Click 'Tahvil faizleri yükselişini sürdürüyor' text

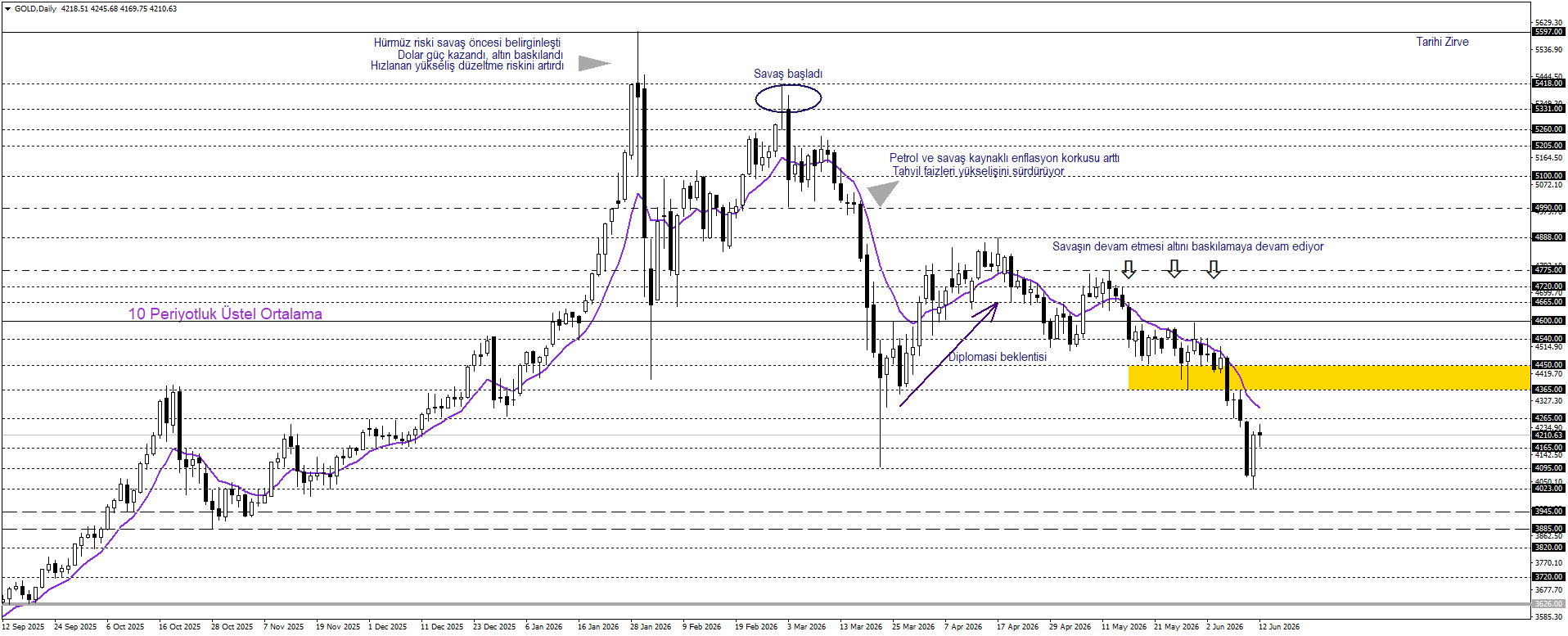point(978,171)
